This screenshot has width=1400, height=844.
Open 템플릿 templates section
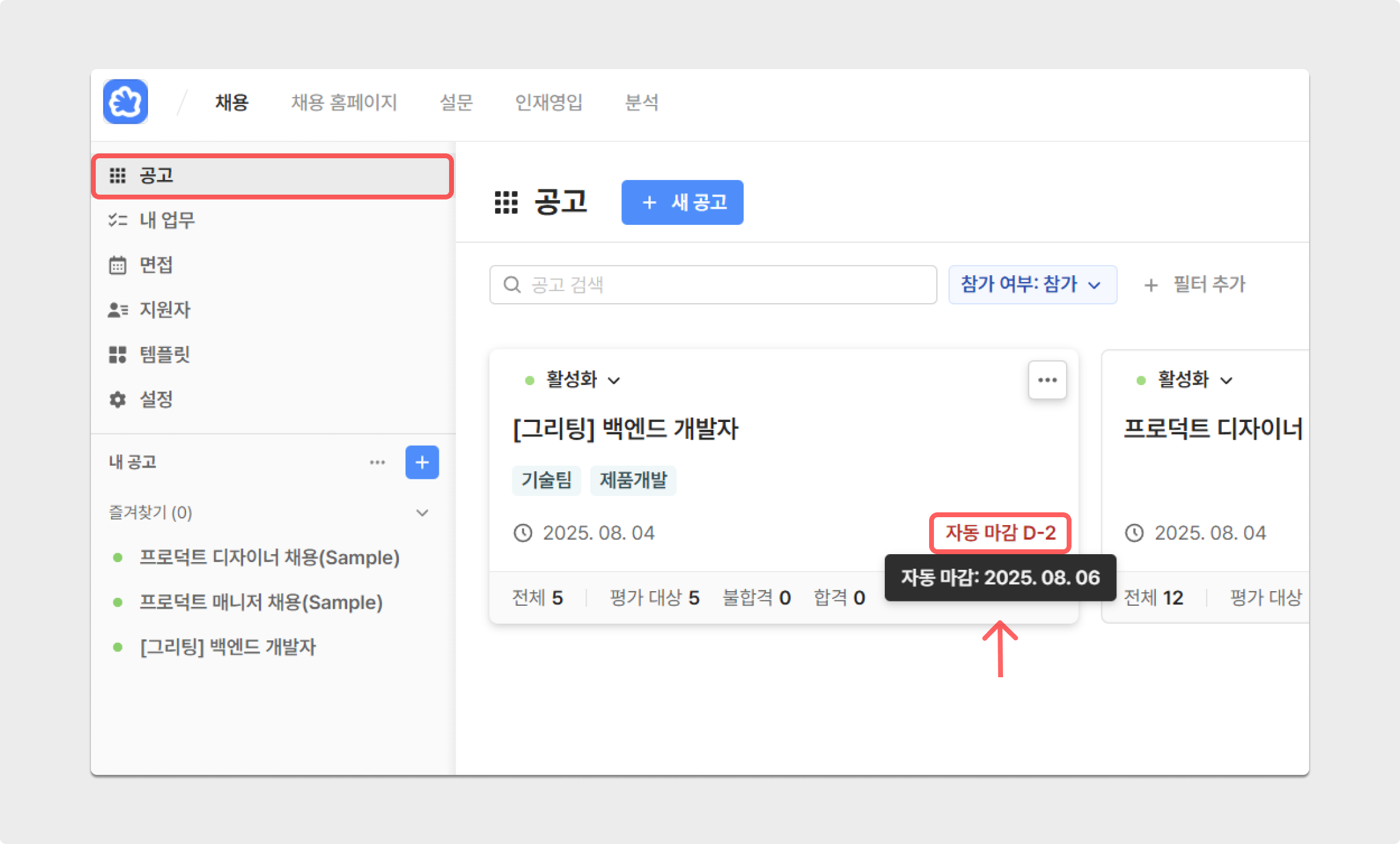164,354
